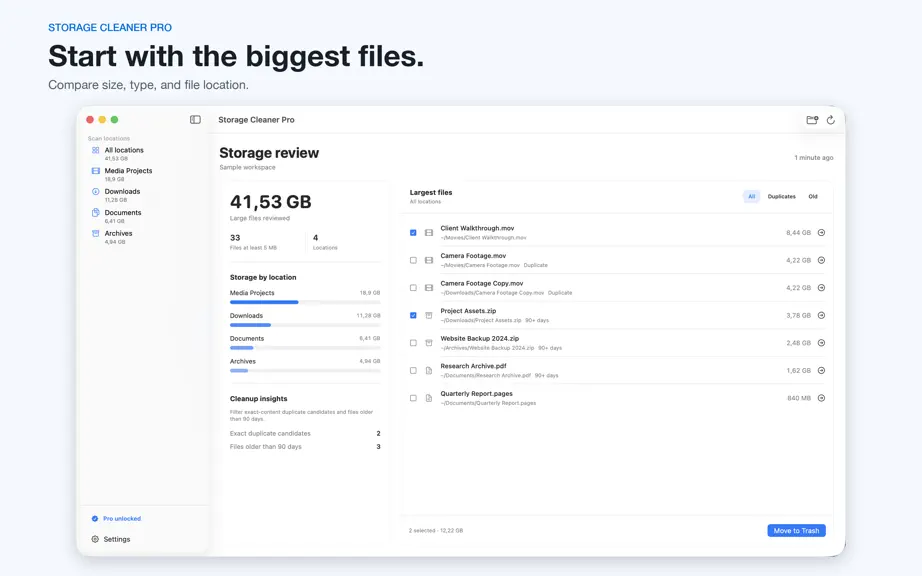
Task: Click the movie icon for Client Walkthrough.mov
Action: (x=429, y=233)
